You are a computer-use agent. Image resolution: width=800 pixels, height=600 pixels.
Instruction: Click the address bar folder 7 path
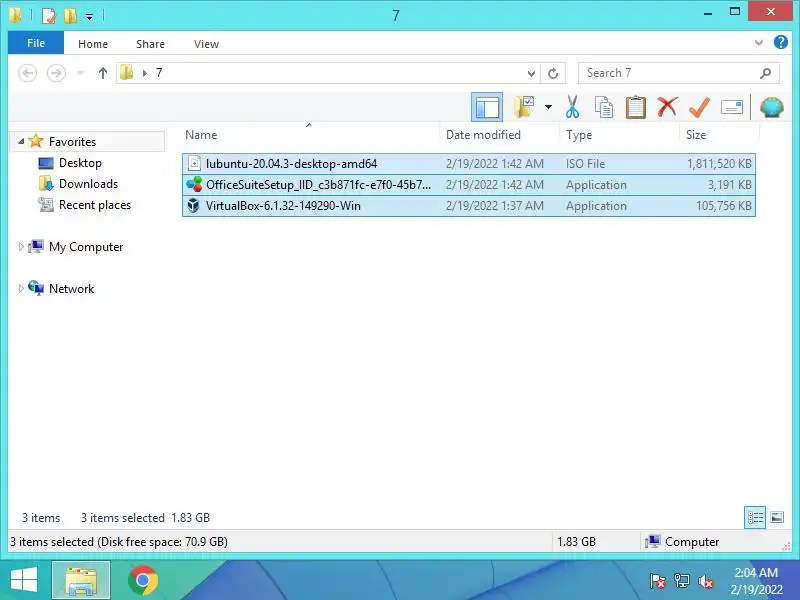pyautogui.click(x=159, y=73)
